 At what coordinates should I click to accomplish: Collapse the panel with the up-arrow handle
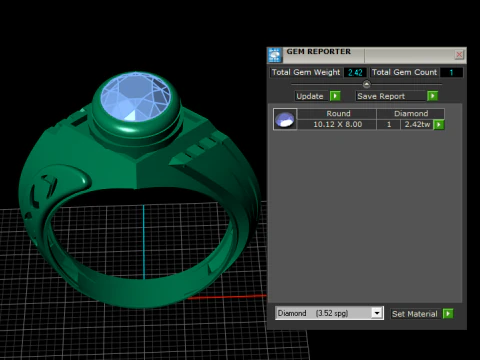point(366,84)
